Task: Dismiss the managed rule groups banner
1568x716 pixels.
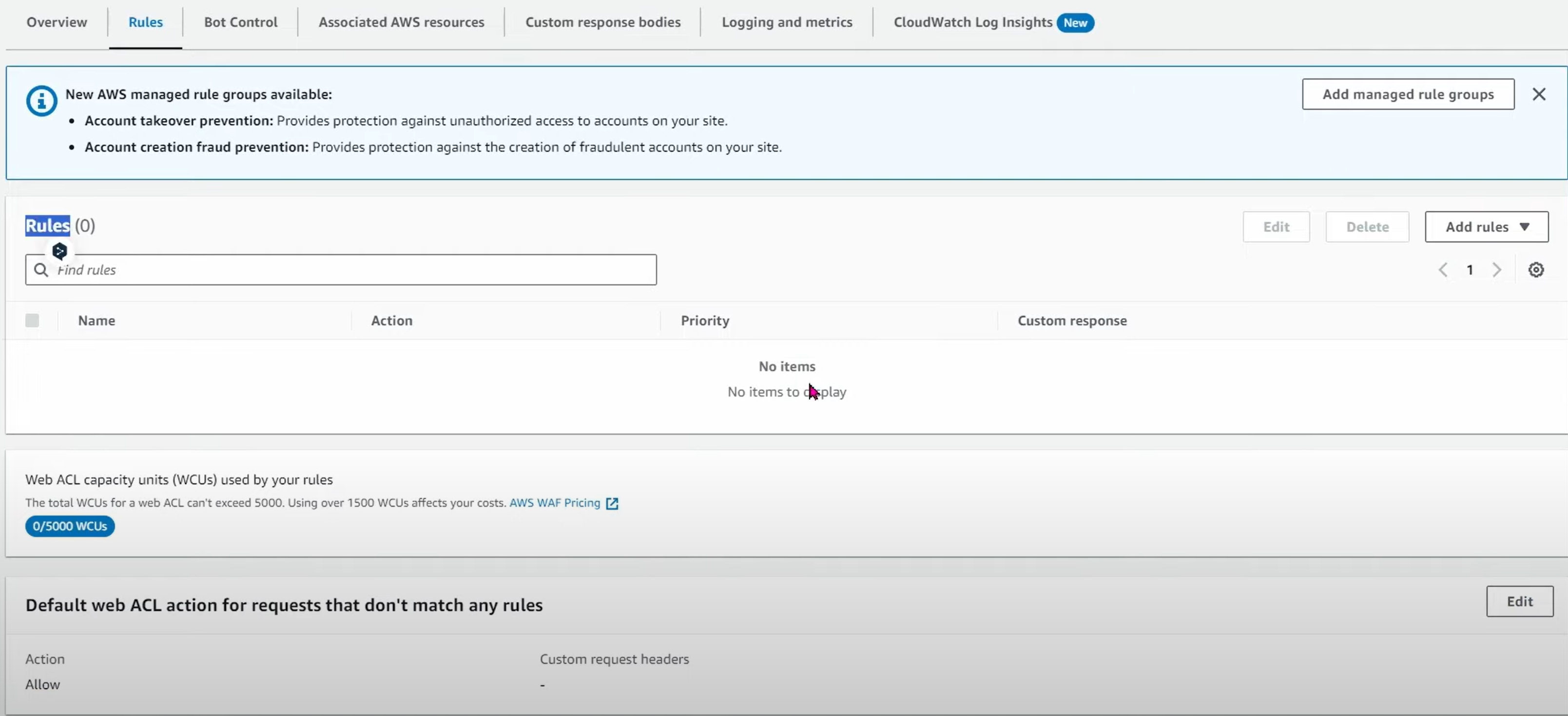Action: (1538, 95)
